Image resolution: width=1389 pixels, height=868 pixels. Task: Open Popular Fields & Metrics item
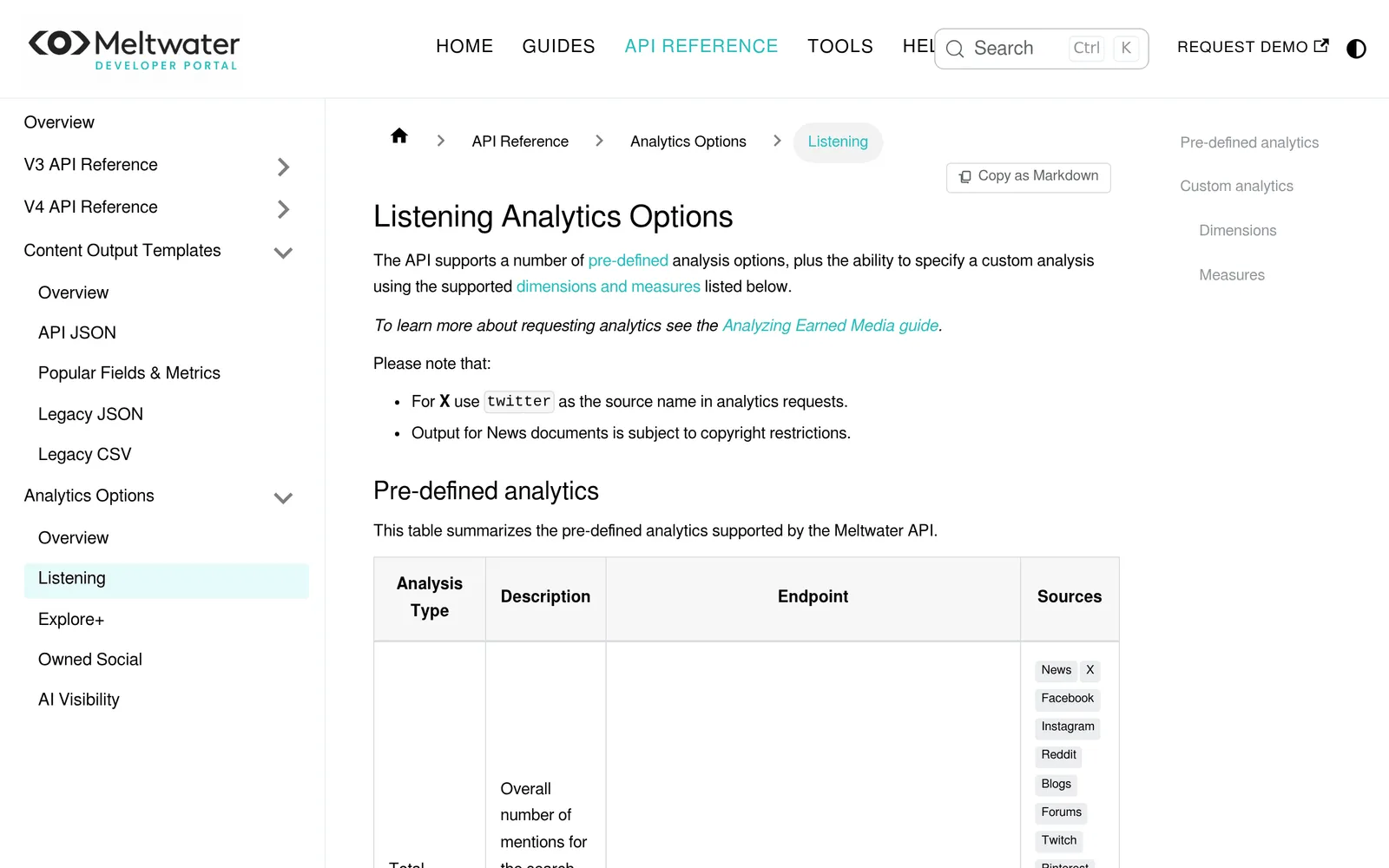[129, 373]
